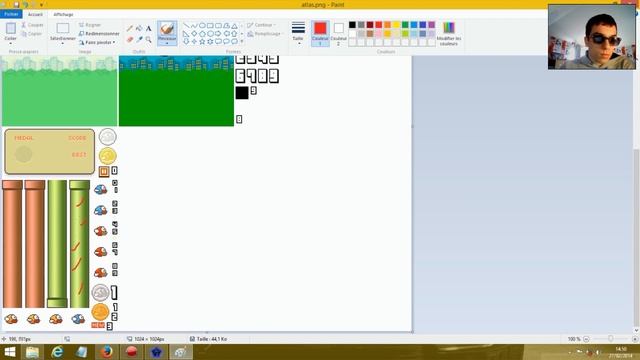The width and height of the screenshot is (640, 360).
Task: Open Firefox from the taskbar
Action: [x=107, y=352]
